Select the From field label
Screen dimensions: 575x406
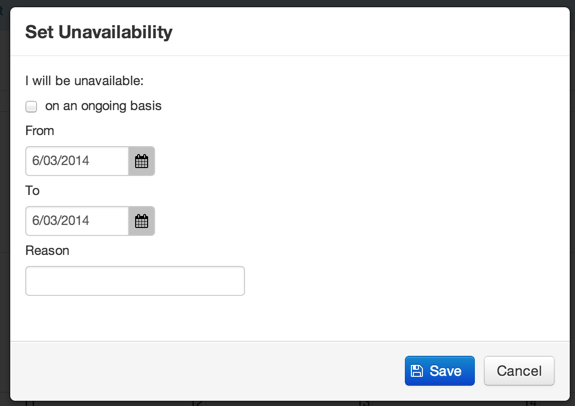[40, 131]
